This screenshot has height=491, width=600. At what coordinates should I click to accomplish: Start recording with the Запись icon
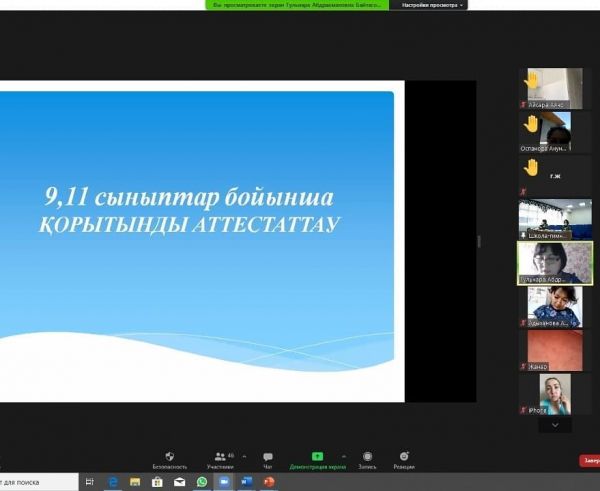(x=368, y=457)
